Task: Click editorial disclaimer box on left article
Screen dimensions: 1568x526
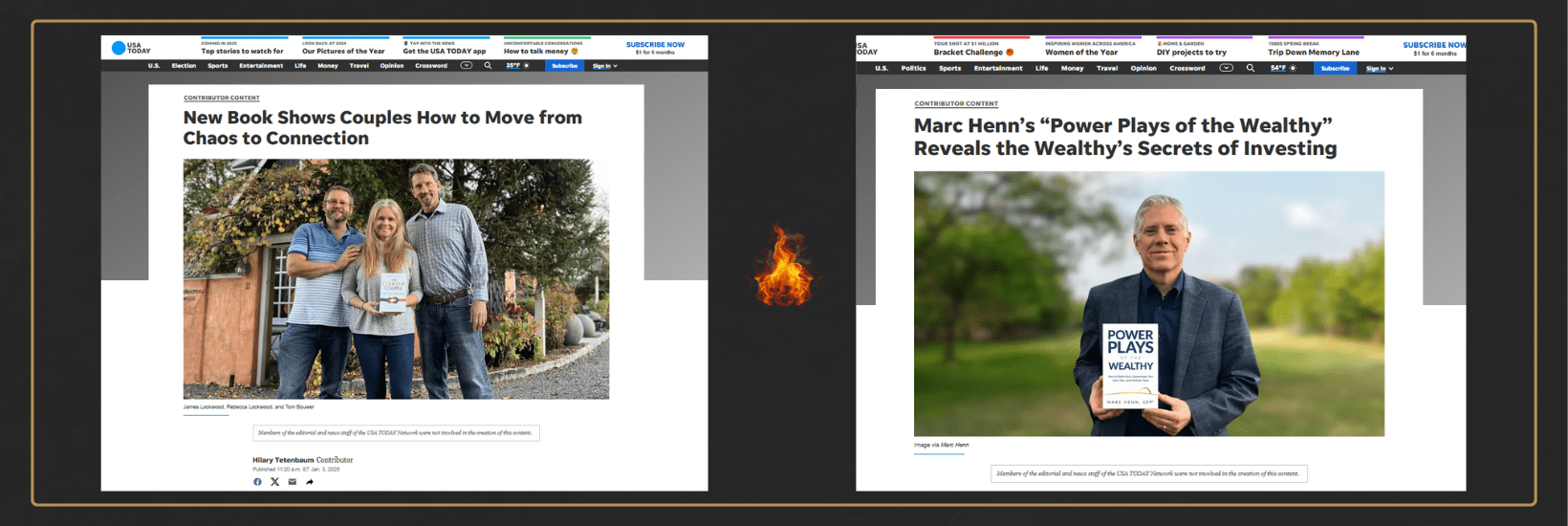Action: pos(396,433)
